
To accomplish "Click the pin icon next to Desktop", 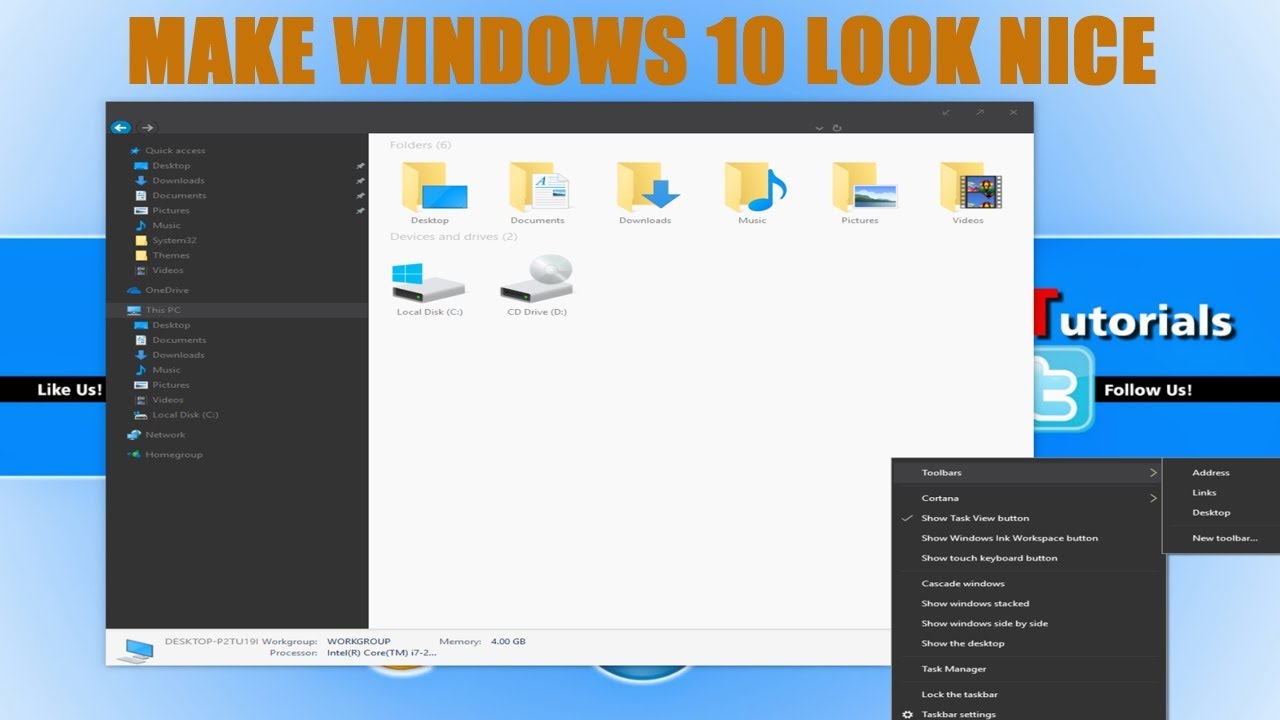I will (x=360, y=166).
